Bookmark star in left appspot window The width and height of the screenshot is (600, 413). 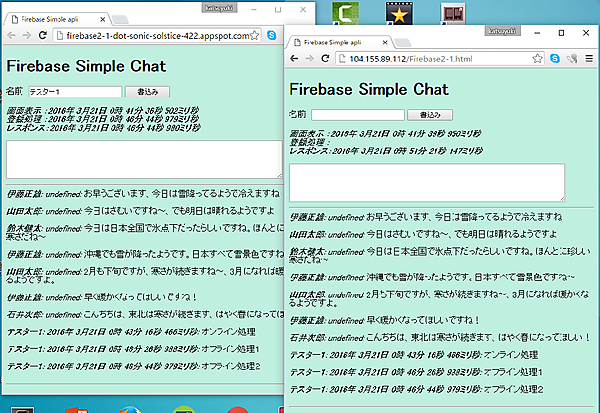coord(254,36)
